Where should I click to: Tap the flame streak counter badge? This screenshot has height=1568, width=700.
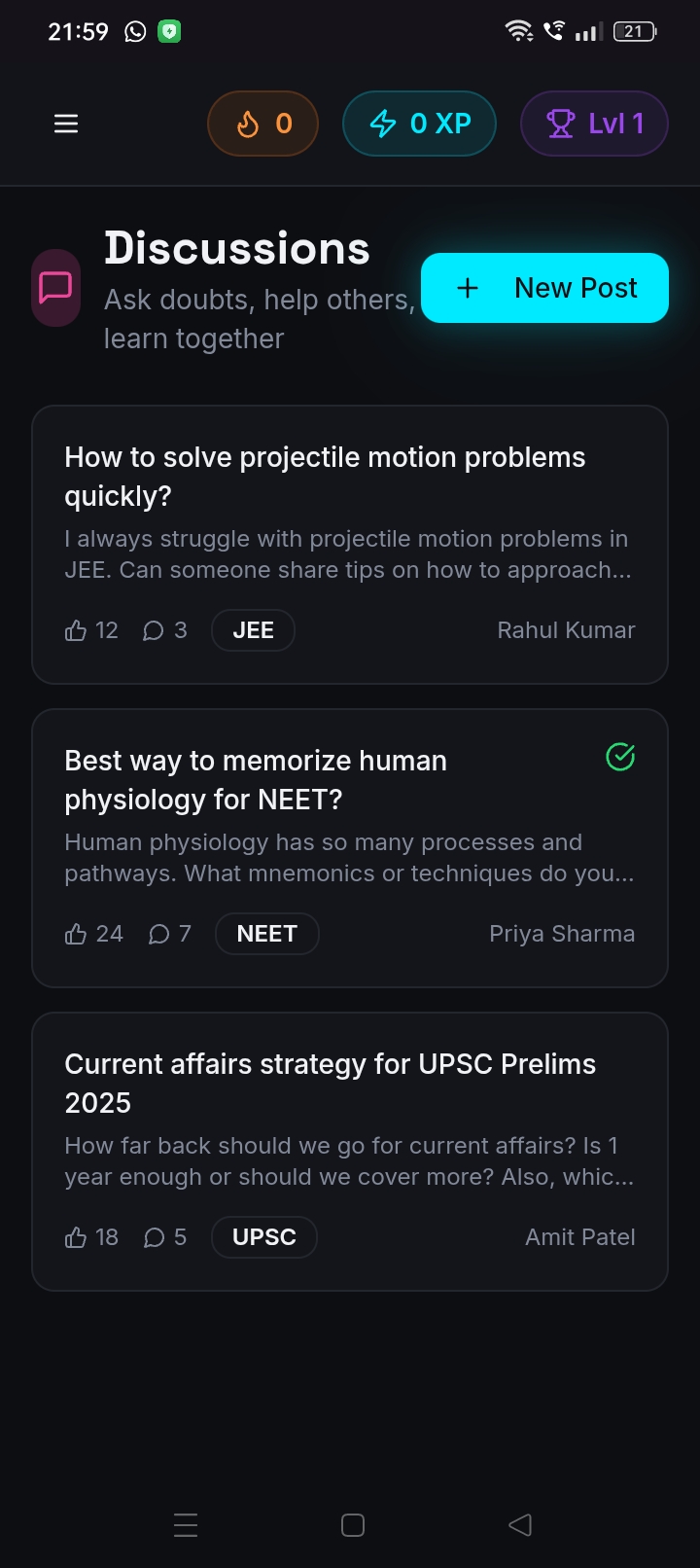[262, 124]
